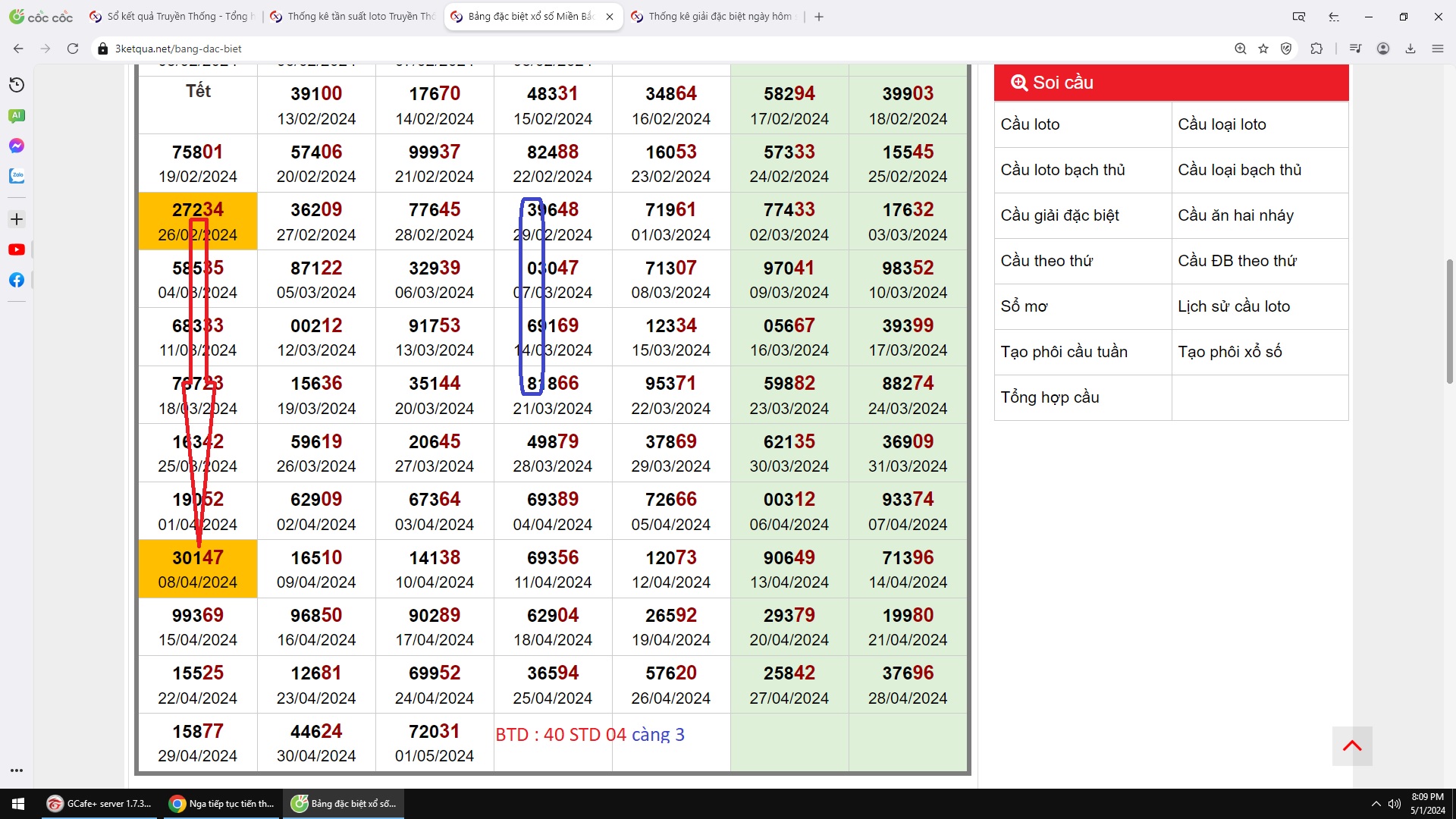
Task: Open the history icon in the sidebar
Action: [x=17, y=85]
